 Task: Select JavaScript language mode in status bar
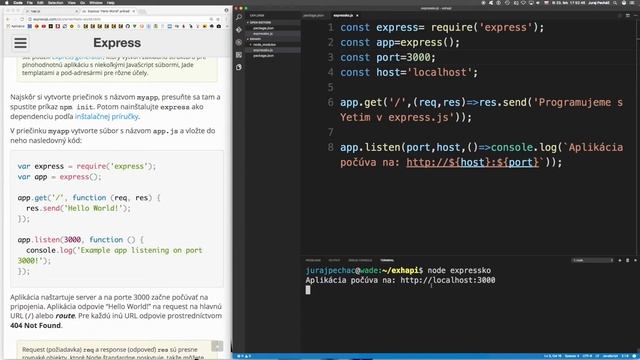tap(610, 356)
